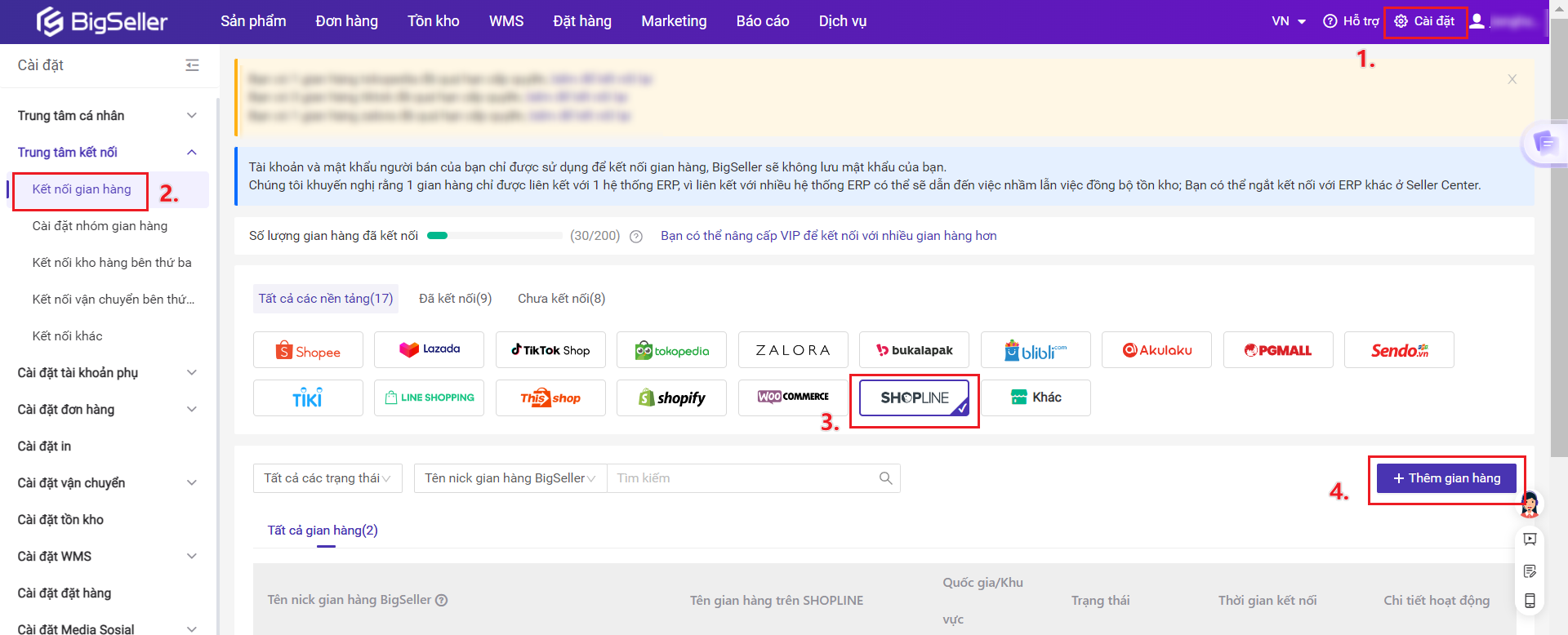Image resolution: width=1568 pixels, height=635 pixels.
Task: Open Đơn hàng menu
Action: click(x=346, y=21)
